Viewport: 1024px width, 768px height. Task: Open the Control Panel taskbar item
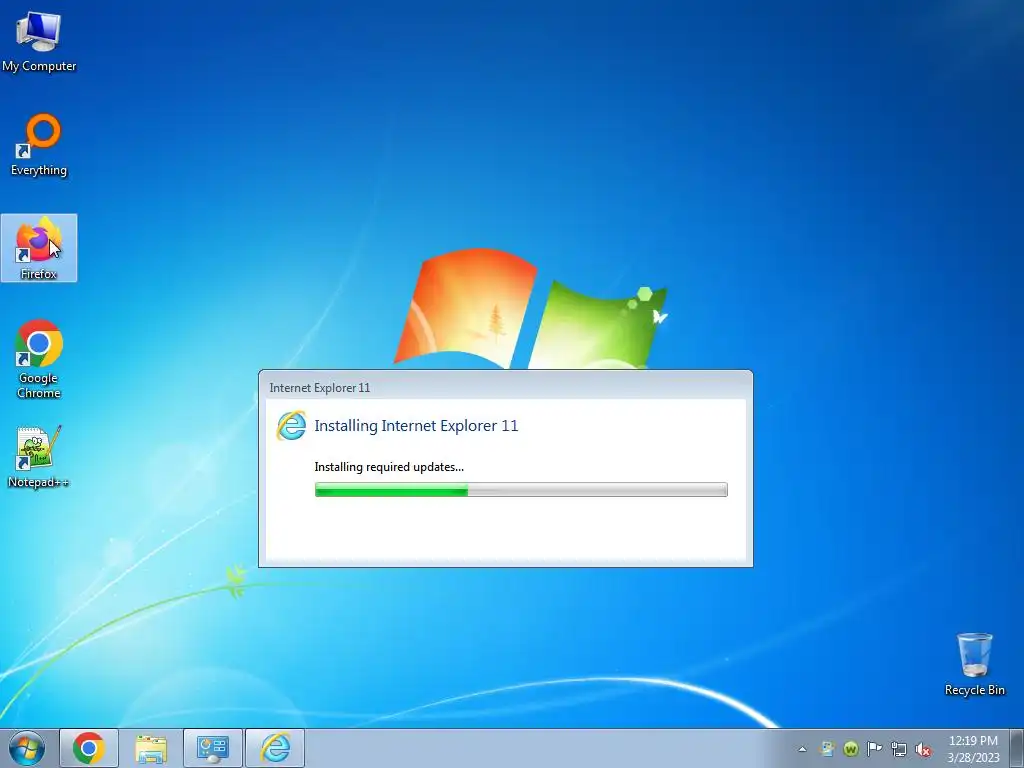pos(213,748)
